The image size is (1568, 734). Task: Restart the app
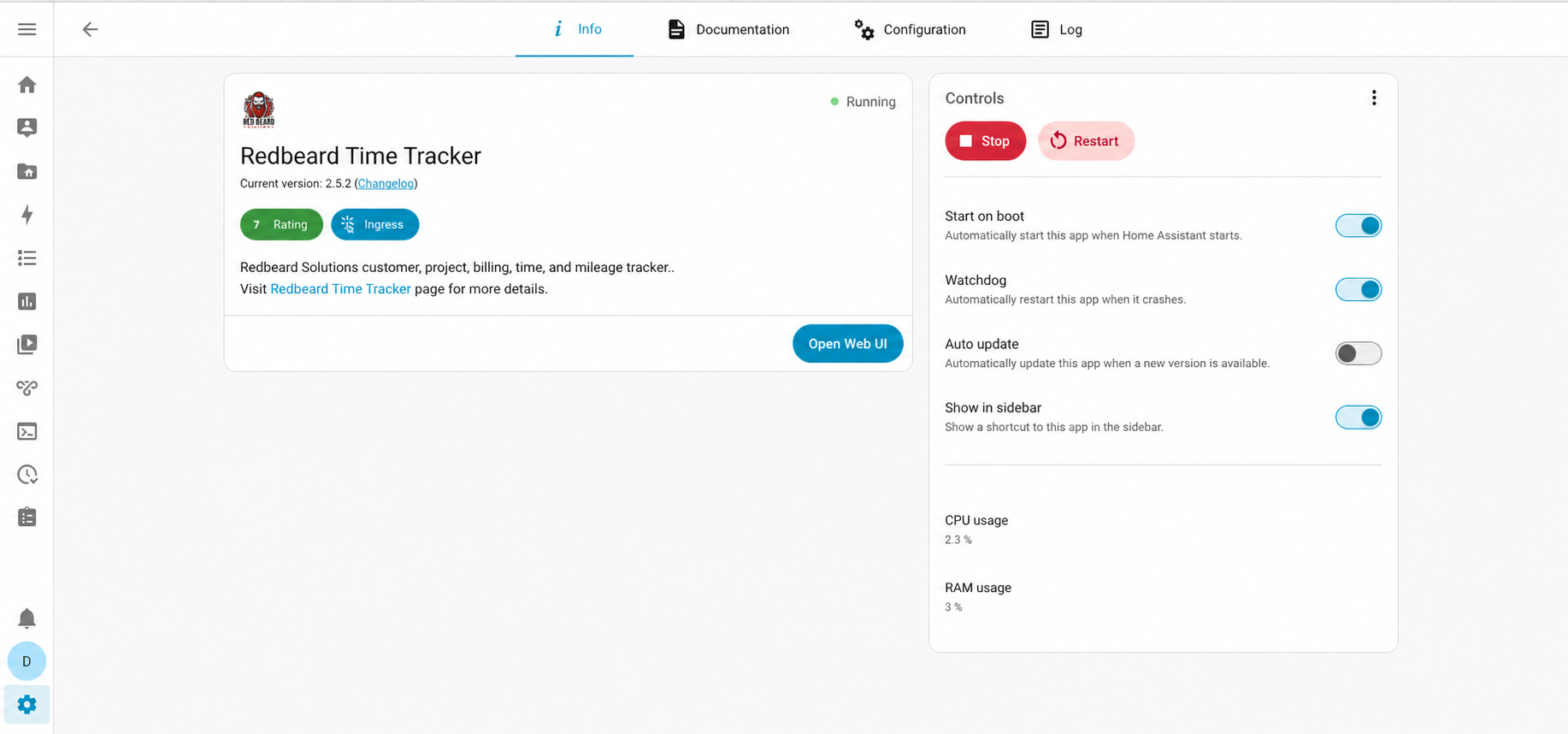tap(1086, 141)
